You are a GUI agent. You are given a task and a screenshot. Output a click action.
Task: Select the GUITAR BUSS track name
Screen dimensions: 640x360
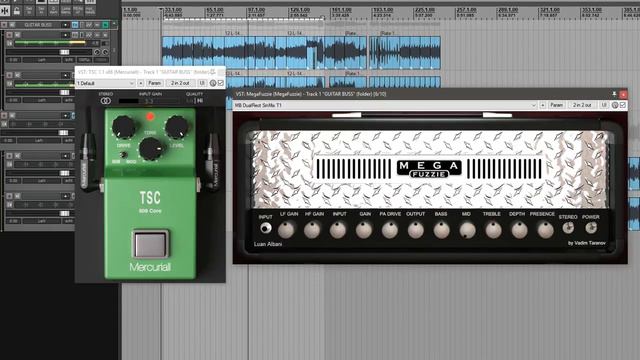[x=38, y=25]
